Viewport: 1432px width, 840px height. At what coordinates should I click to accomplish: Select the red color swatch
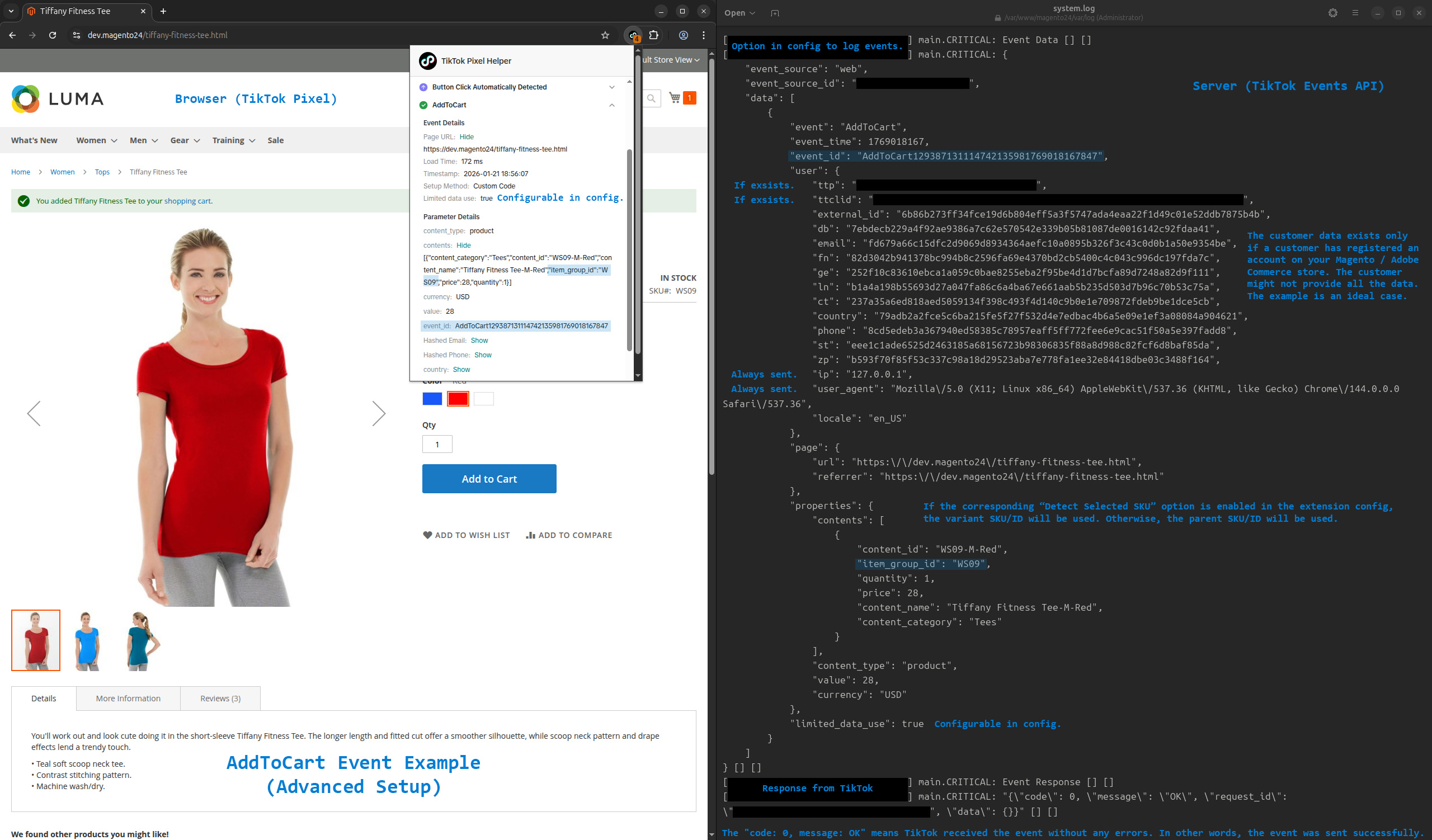[x=458, y=399]
